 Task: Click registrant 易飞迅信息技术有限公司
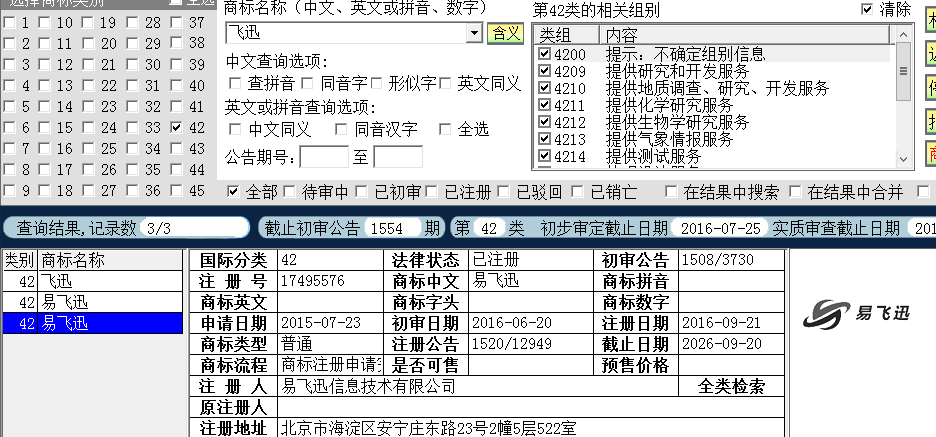[x=368, y=386]
